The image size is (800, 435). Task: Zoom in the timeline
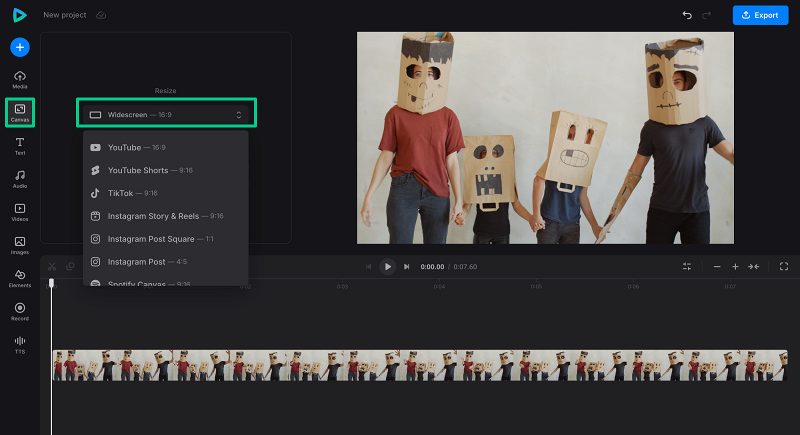(x=735, y=267)
